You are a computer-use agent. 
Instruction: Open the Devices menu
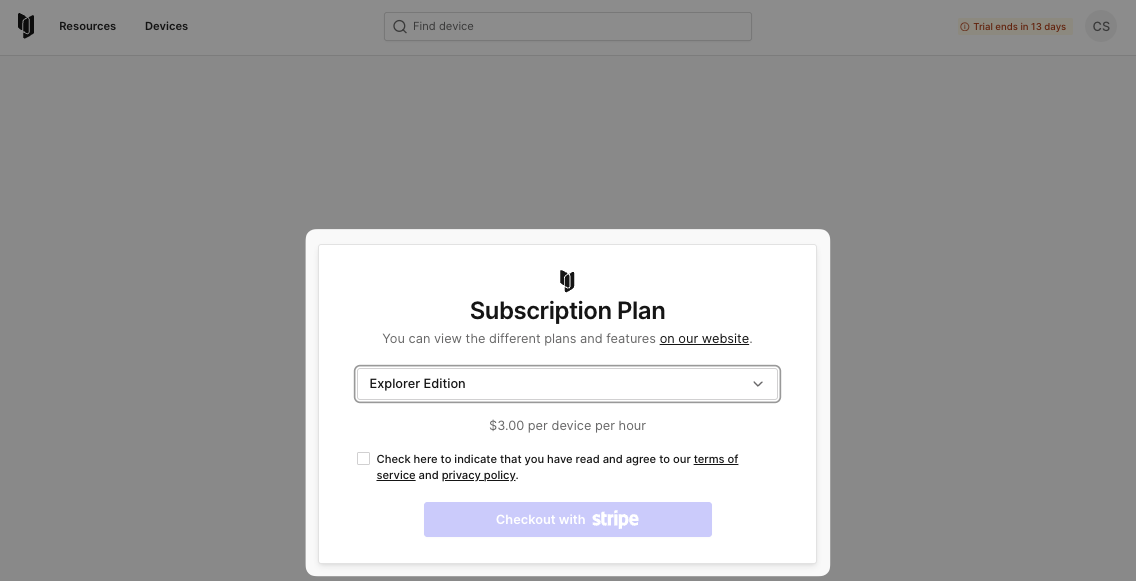point(166,26)
